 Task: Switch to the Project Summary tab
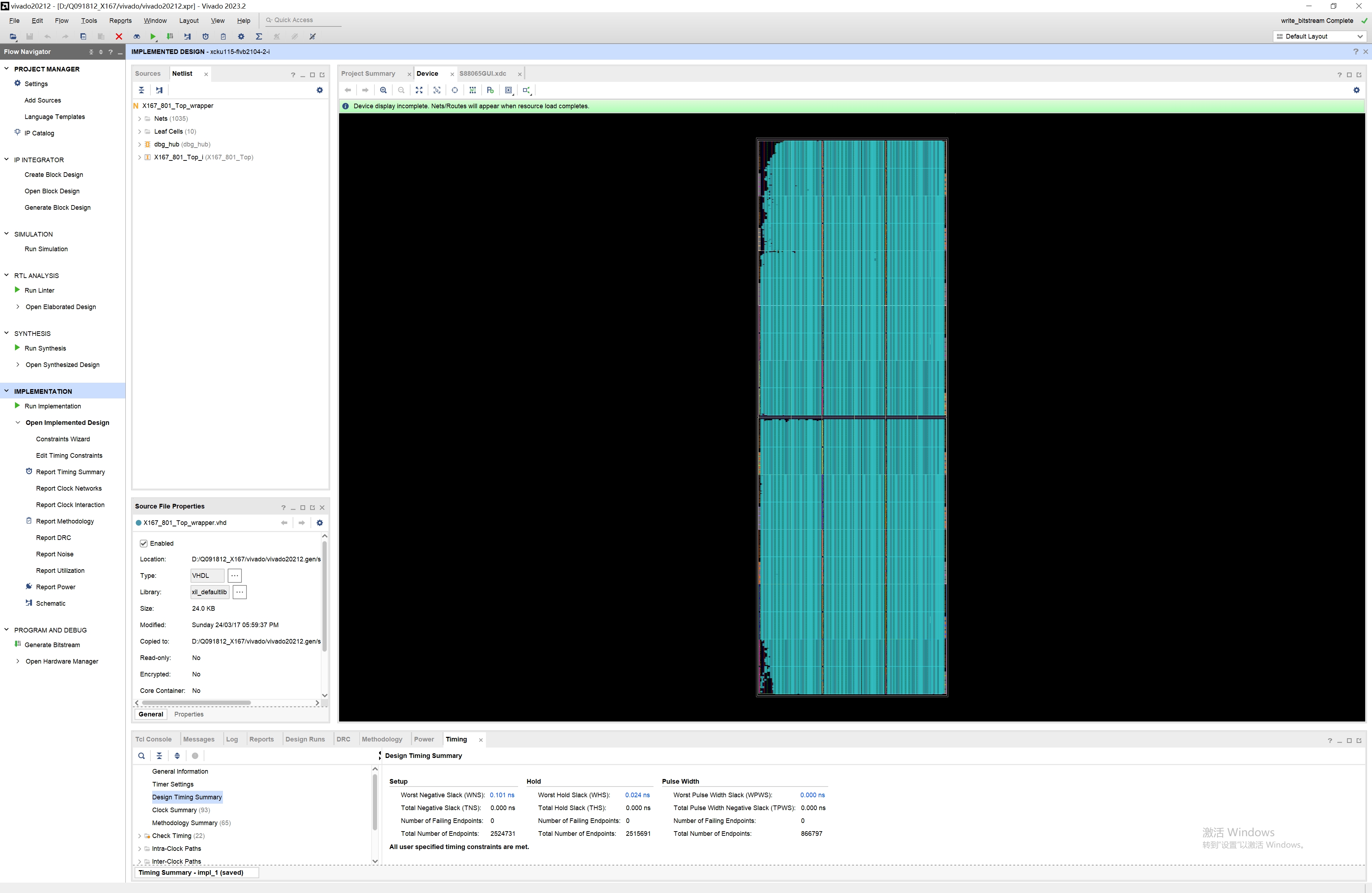tap(368, 74)
